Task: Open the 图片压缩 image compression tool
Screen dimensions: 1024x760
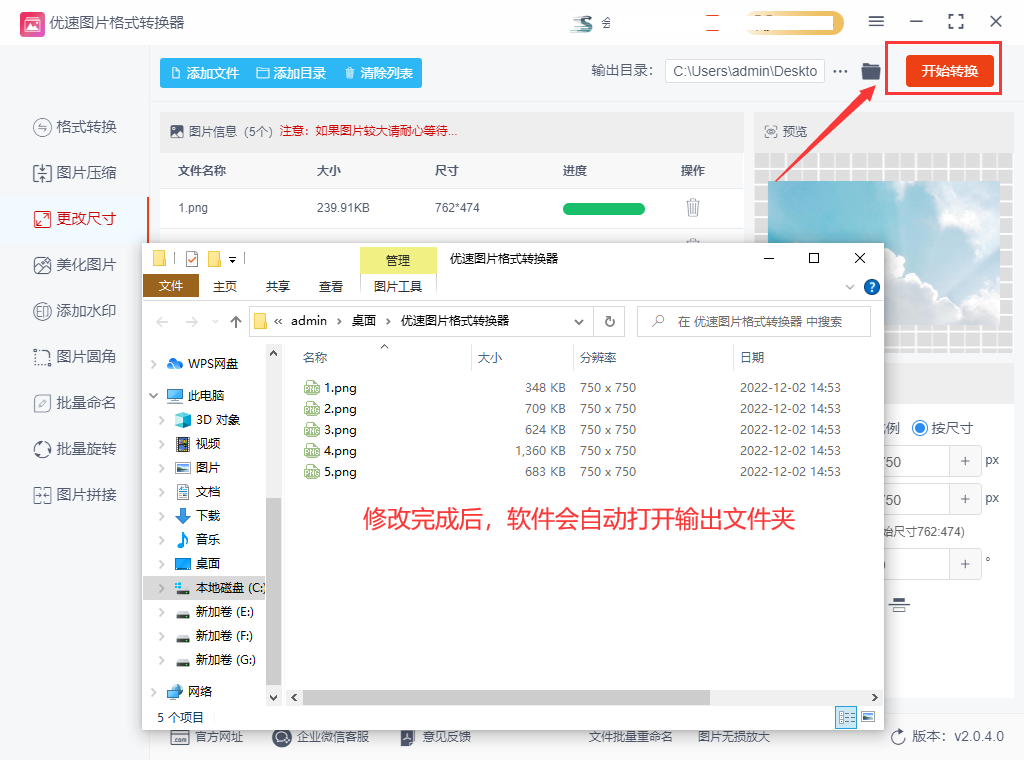Action: coord(74,173)
